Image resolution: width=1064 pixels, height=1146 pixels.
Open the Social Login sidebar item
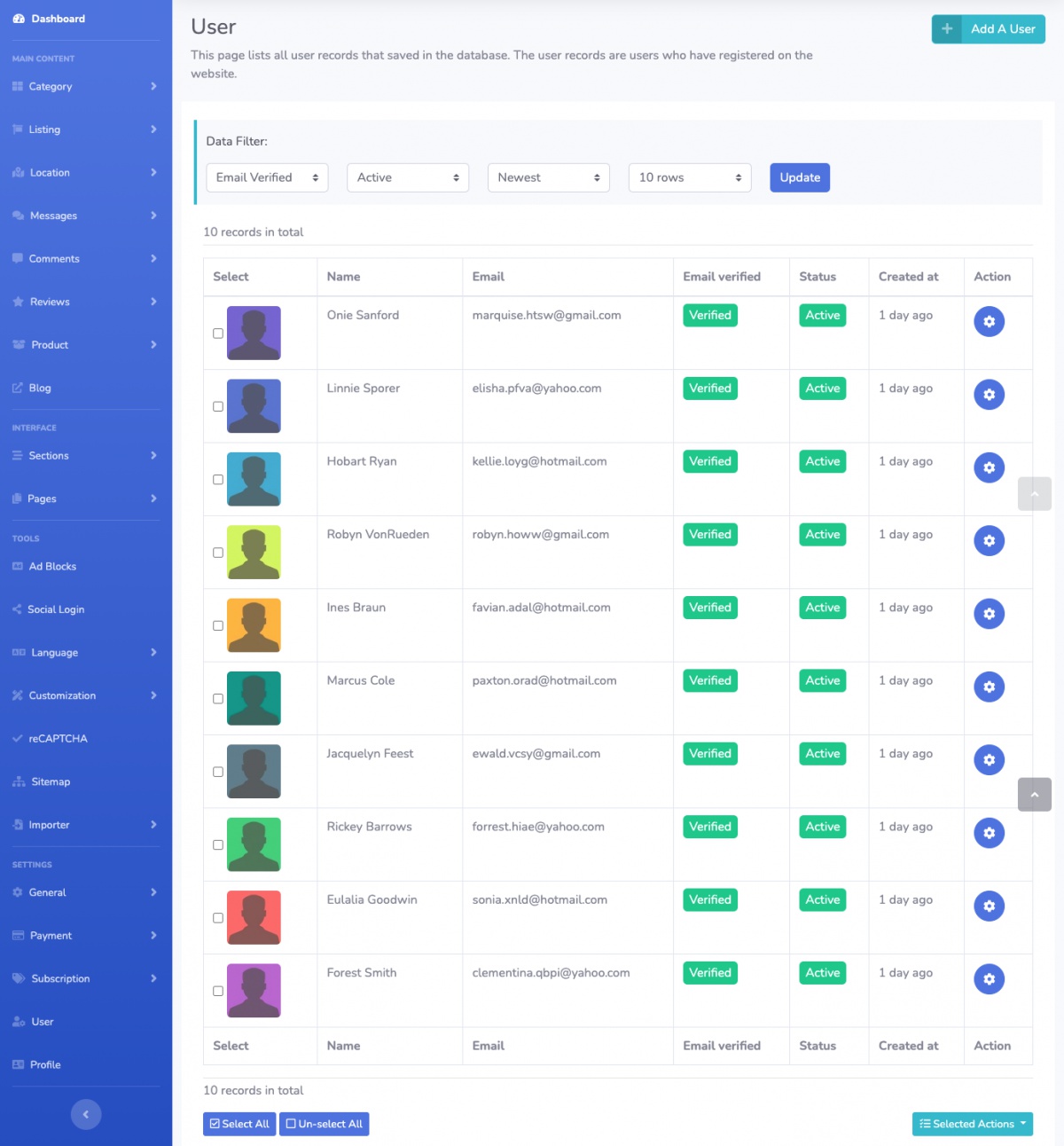56,609
